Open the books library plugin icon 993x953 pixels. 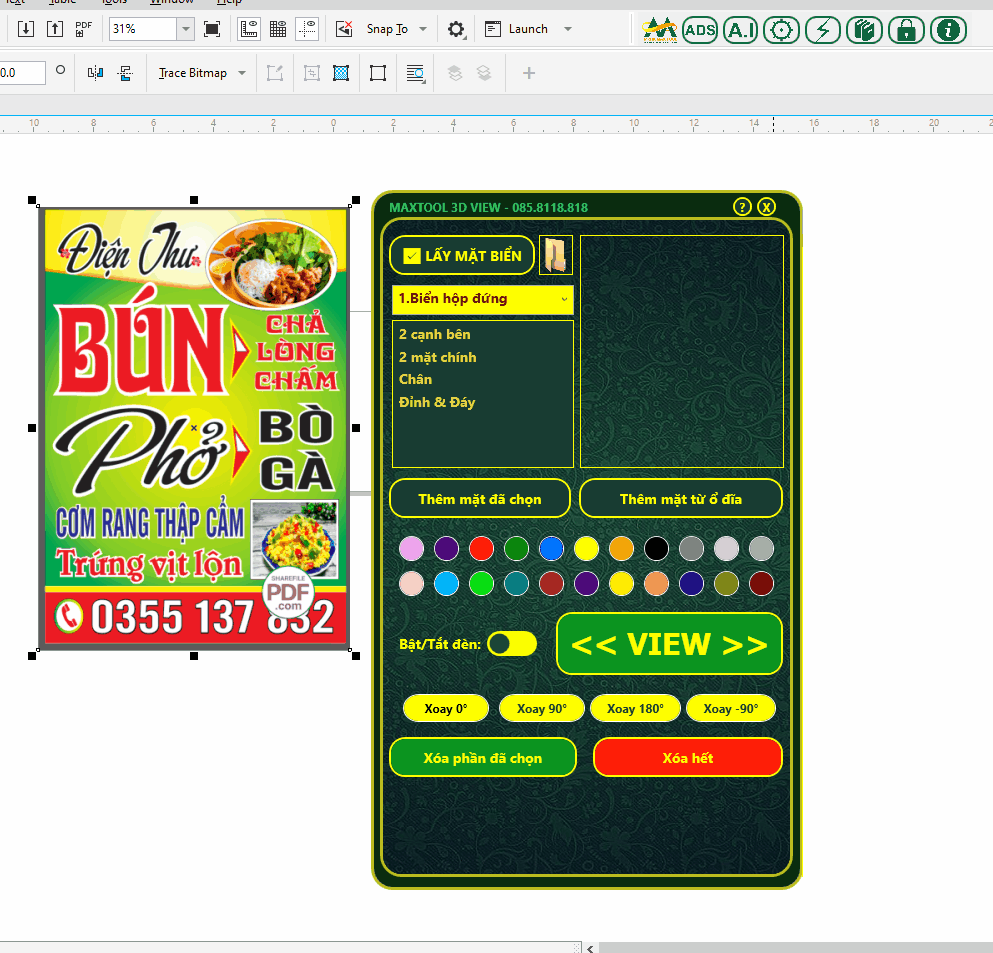click(x=864, y=30)
